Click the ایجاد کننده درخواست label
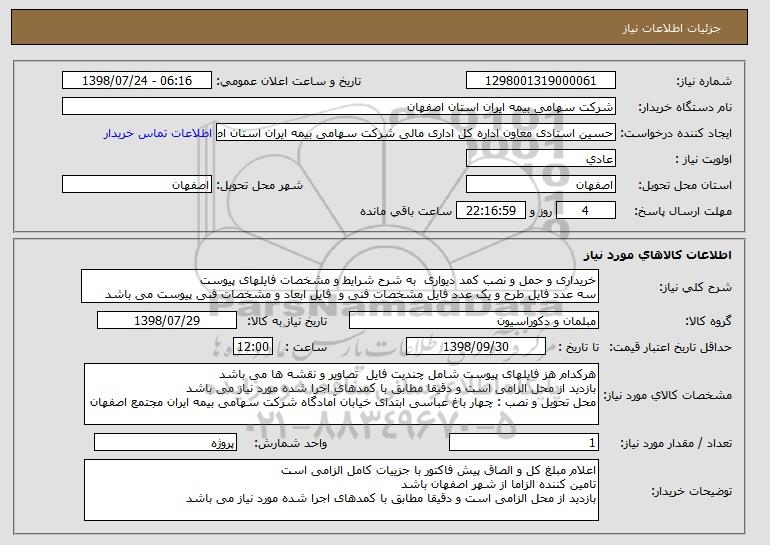Screen dimensions: 770x545 (676, 133)
